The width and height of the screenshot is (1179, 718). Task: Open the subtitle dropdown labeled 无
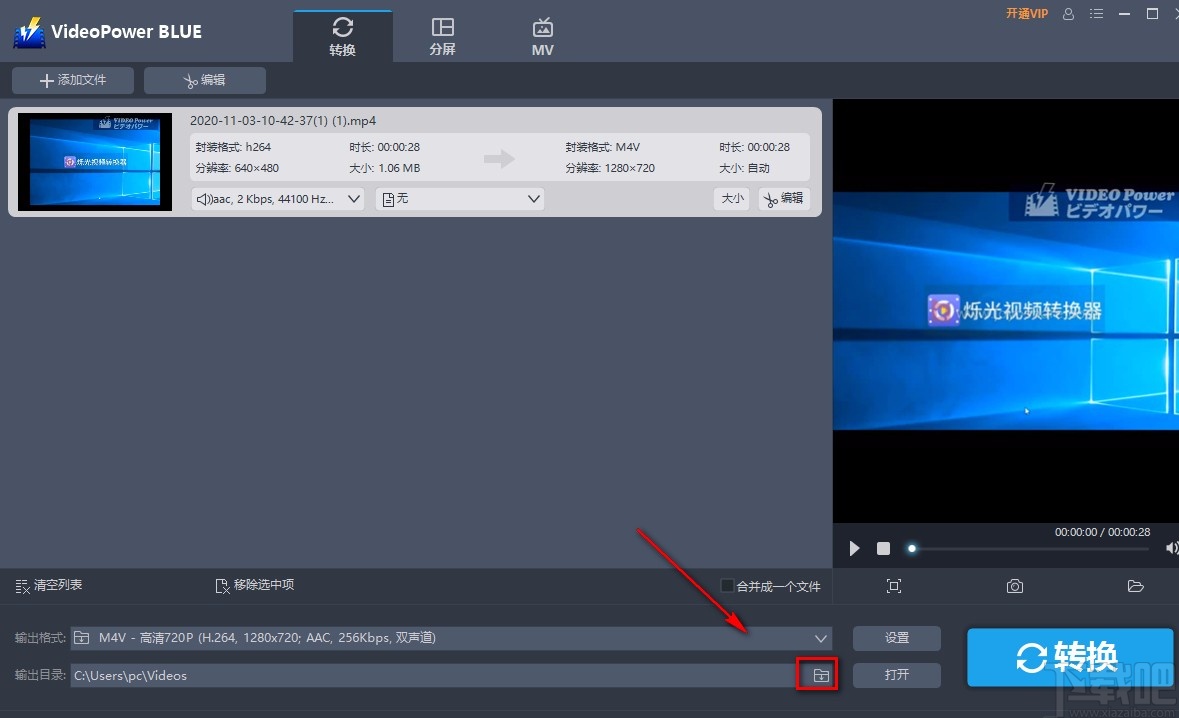pyautogui.click(x=533, y=198)
